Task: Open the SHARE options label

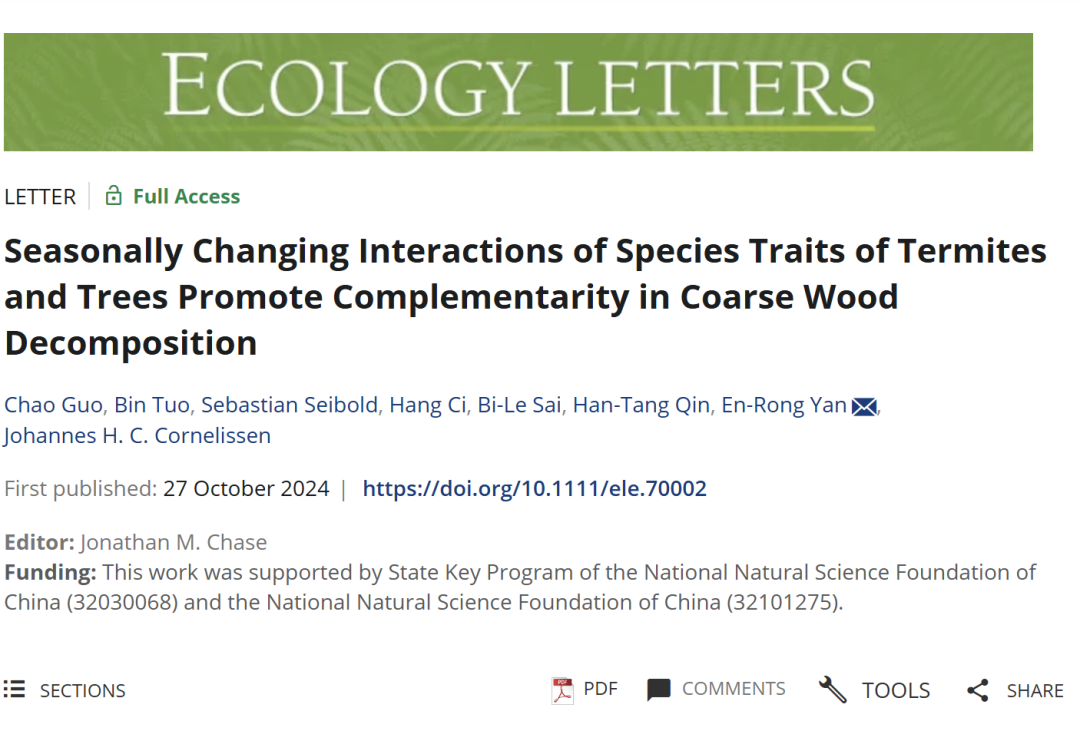Action: pos(1035,691)
